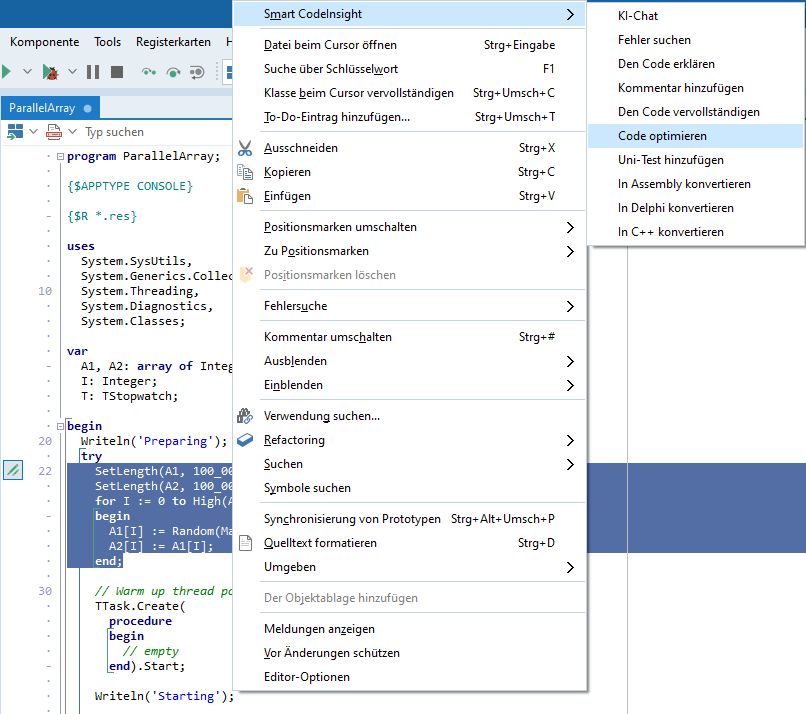Collapse the begin block fold marker

60,426
